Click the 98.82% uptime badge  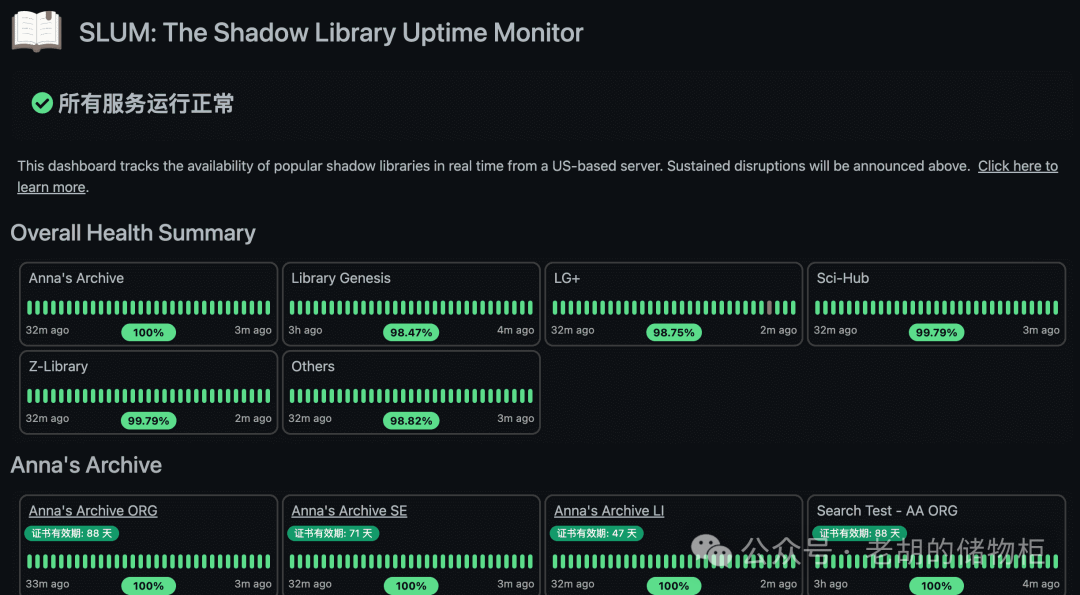pyautogui.click(x=411, y=421)
